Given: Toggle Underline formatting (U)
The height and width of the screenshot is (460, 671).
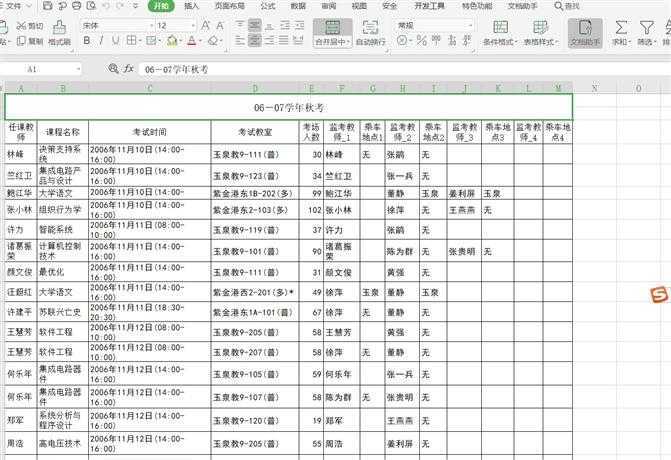Looking at the screenshot, I should (x=115, y=41).
